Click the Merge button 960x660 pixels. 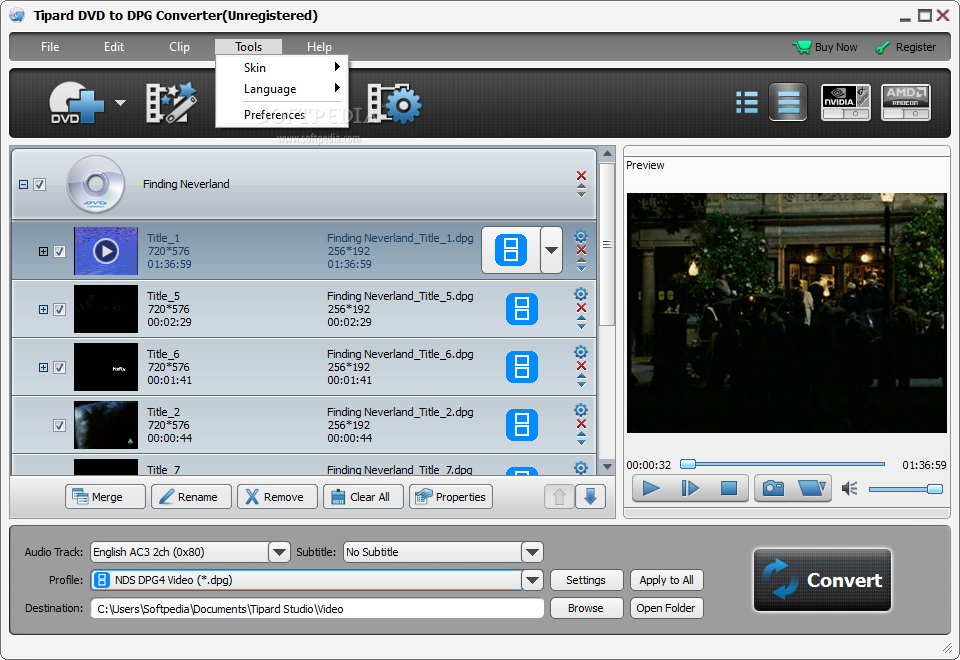coord(105,497)
